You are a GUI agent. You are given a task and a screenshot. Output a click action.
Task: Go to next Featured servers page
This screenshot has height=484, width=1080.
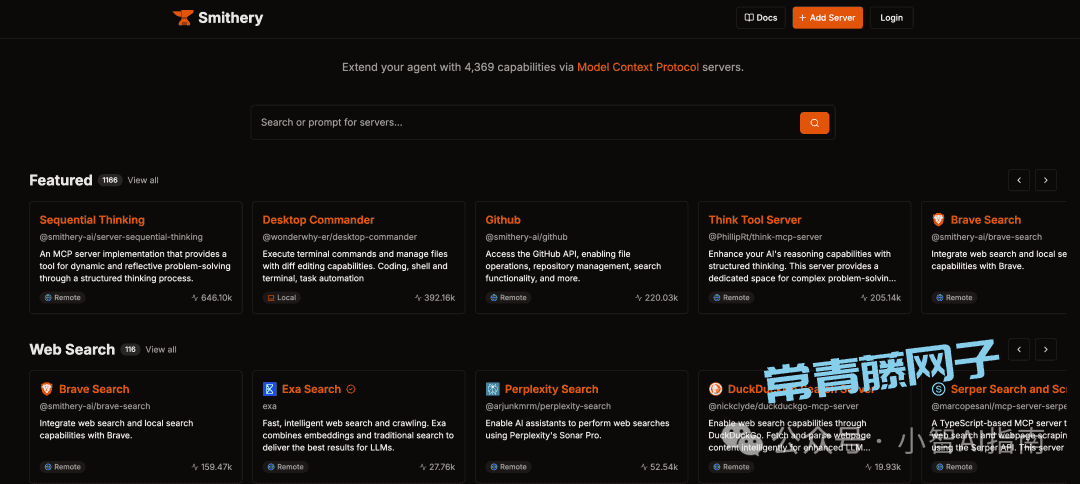(1046, 180)
